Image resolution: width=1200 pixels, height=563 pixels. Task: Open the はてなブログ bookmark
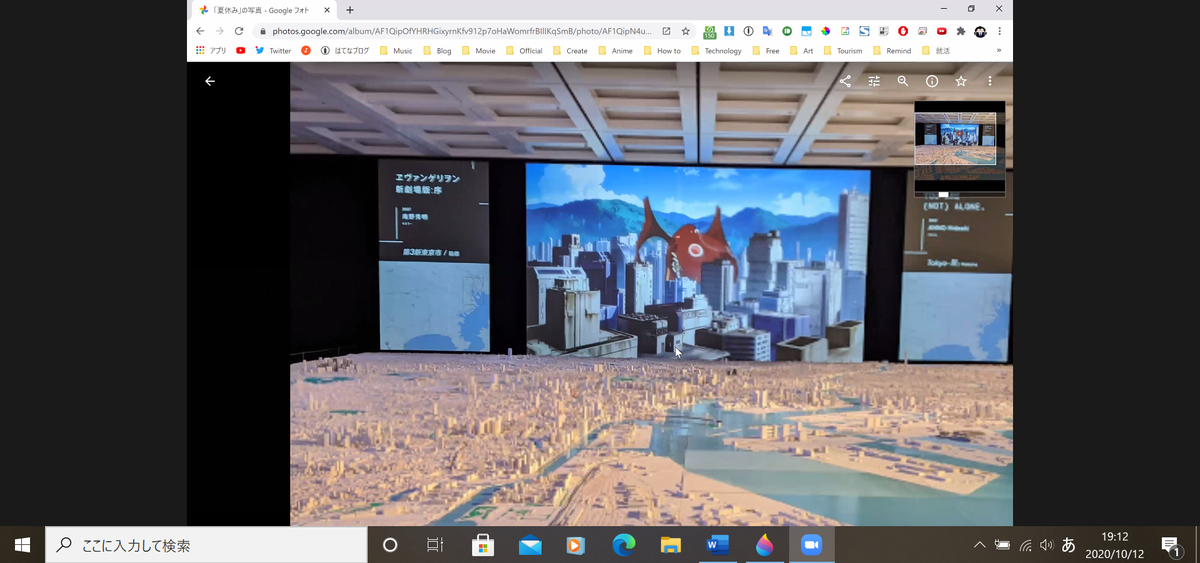[345, 50]
